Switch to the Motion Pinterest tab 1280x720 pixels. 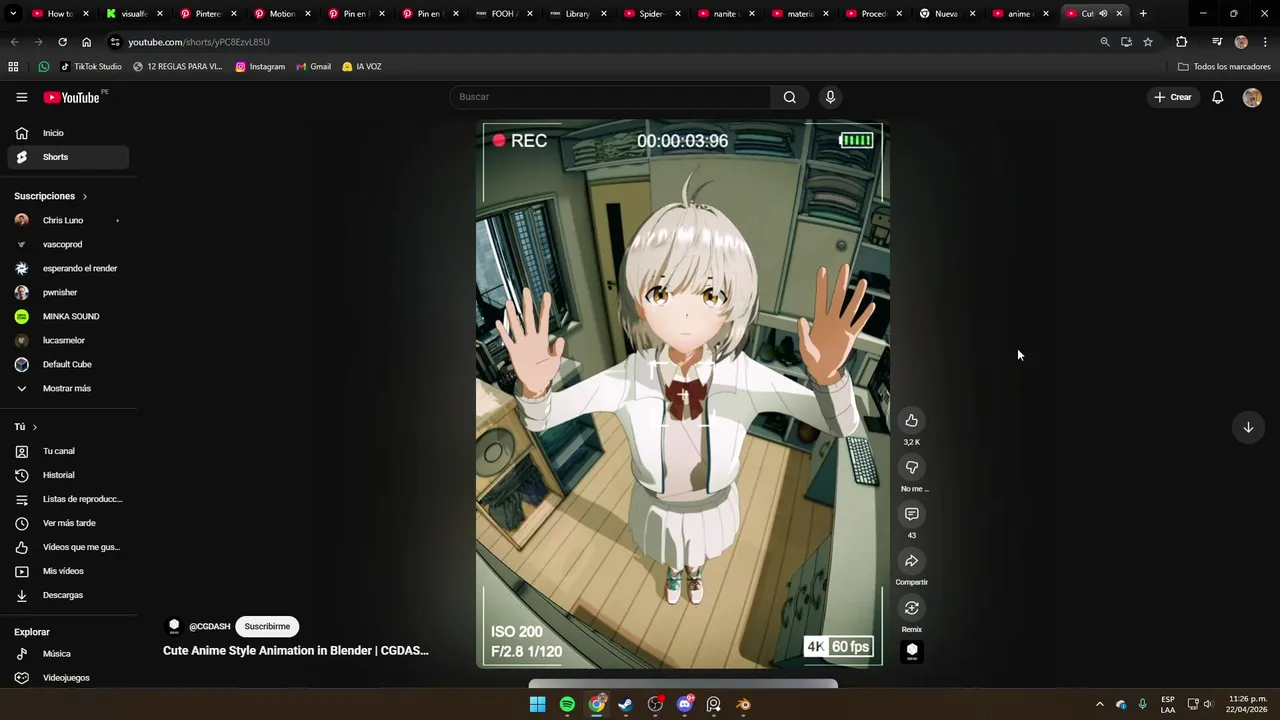282,14
